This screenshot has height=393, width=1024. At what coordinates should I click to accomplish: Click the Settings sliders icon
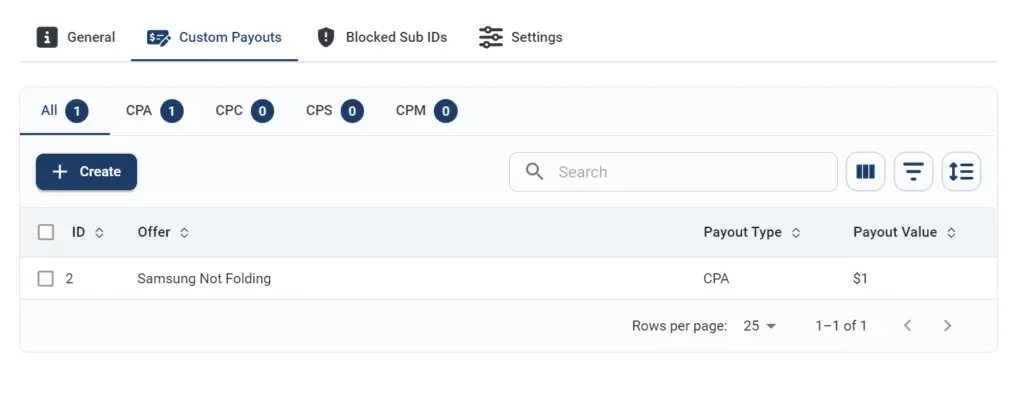point(490,37)
